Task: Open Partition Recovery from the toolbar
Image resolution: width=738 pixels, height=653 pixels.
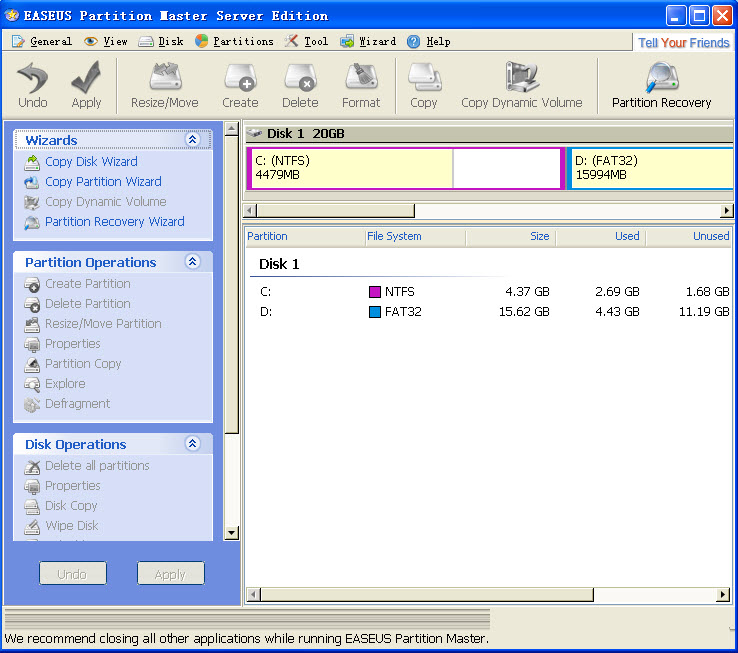Action: [661, 78]
